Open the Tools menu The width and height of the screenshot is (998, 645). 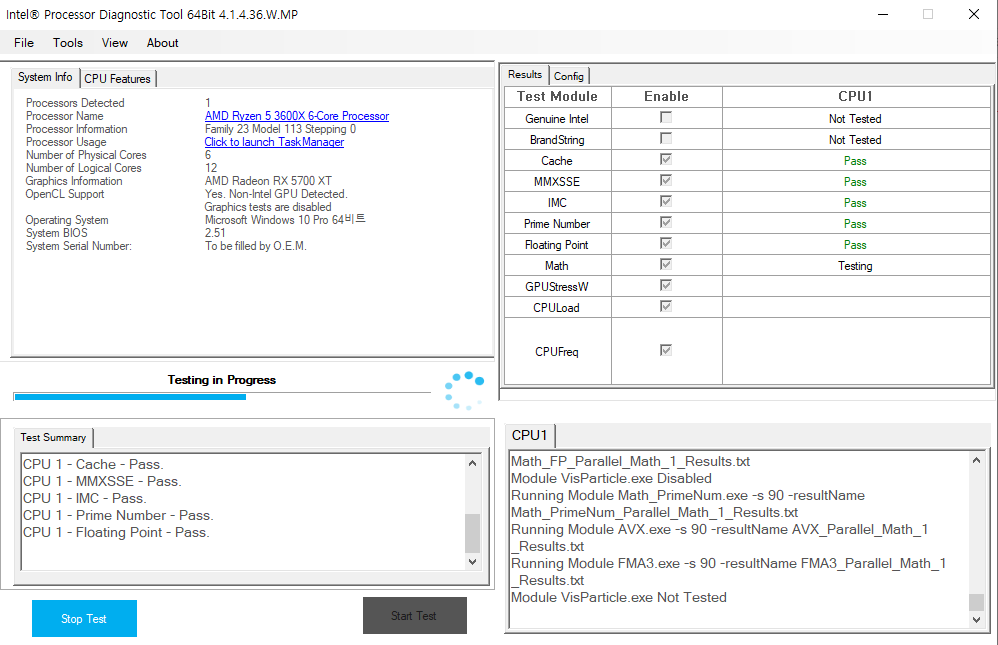pyautogui.click(x=67, y=43)
